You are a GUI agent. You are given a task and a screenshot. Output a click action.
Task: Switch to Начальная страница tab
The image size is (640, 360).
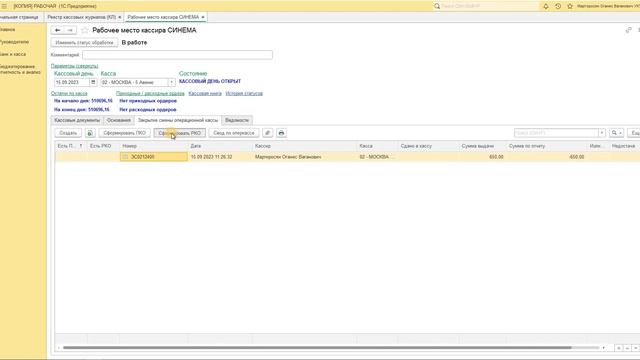tap(20, 17)
